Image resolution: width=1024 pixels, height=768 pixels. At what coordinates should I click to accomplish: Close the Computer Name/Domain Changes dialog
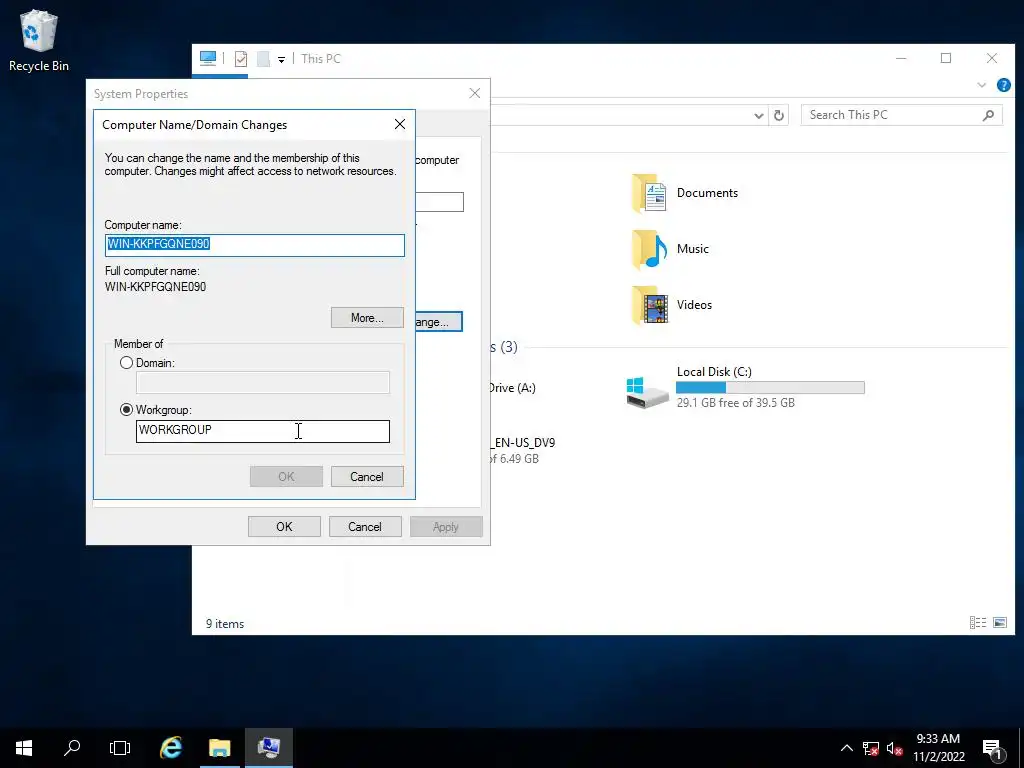400,124
